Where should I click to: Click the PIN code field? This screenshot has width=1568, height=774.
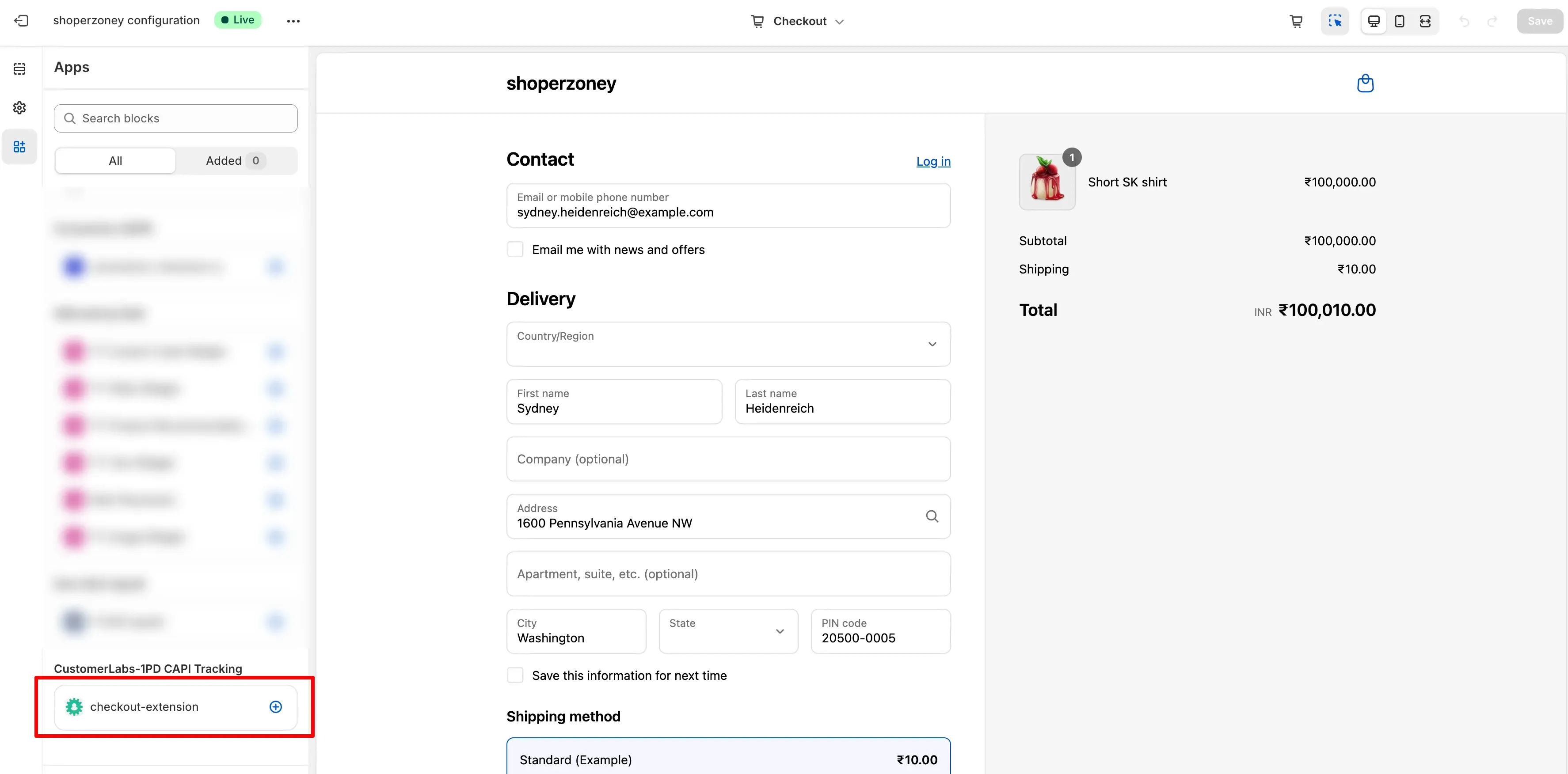880,631
